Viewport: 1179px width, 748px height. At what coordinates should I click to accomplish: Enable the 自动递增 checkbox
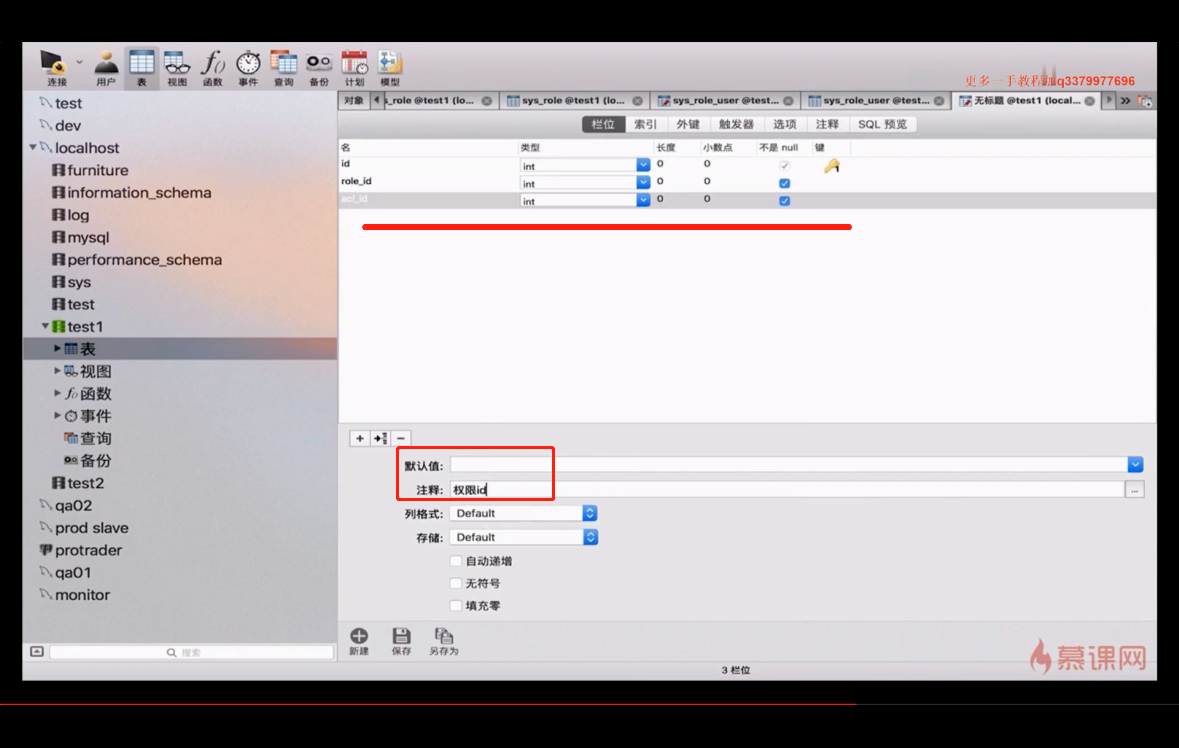[456, 561]
